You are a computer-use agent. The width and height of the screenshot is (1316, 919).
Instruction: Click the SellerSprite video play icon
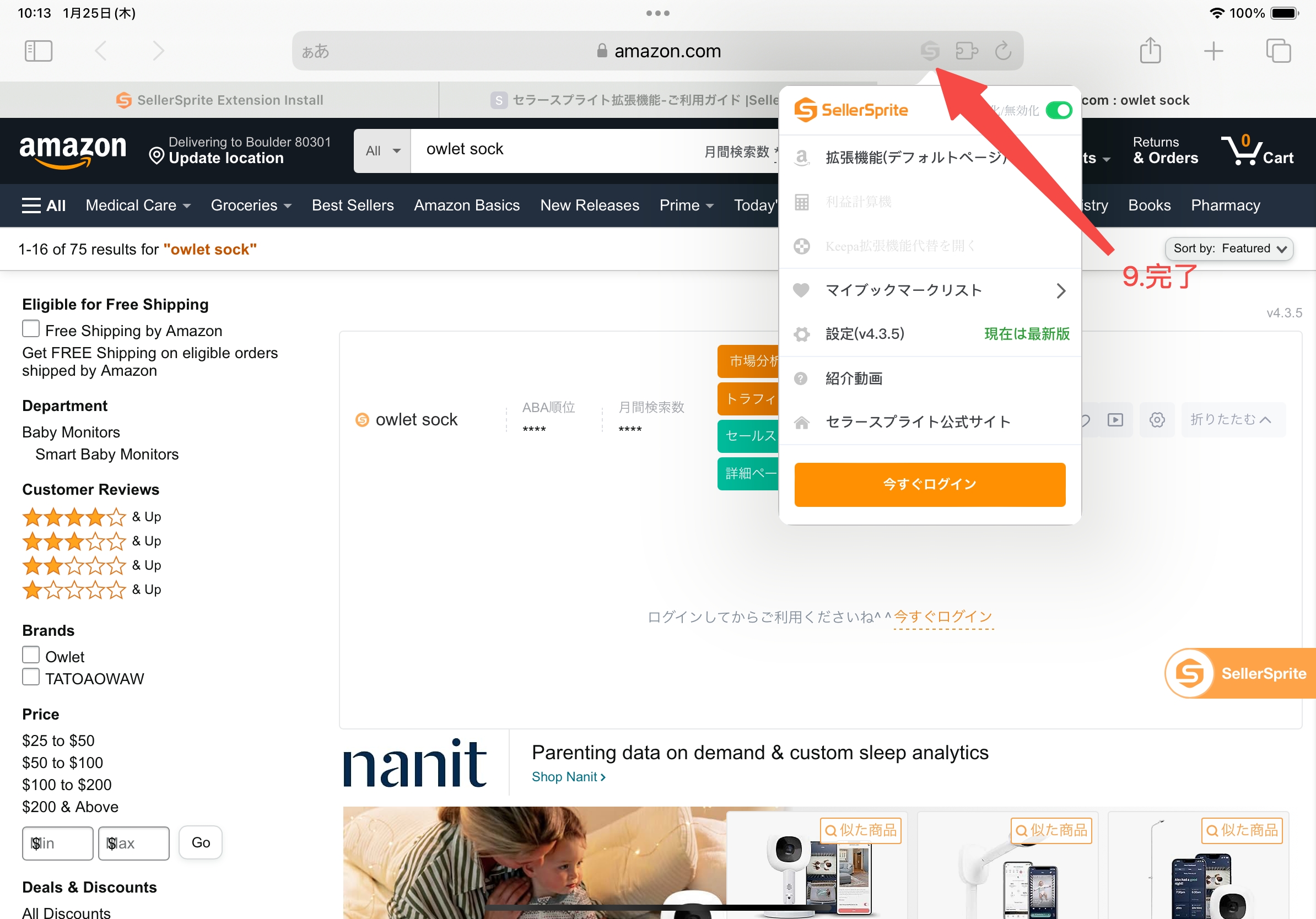click(x=1115, y=420)
